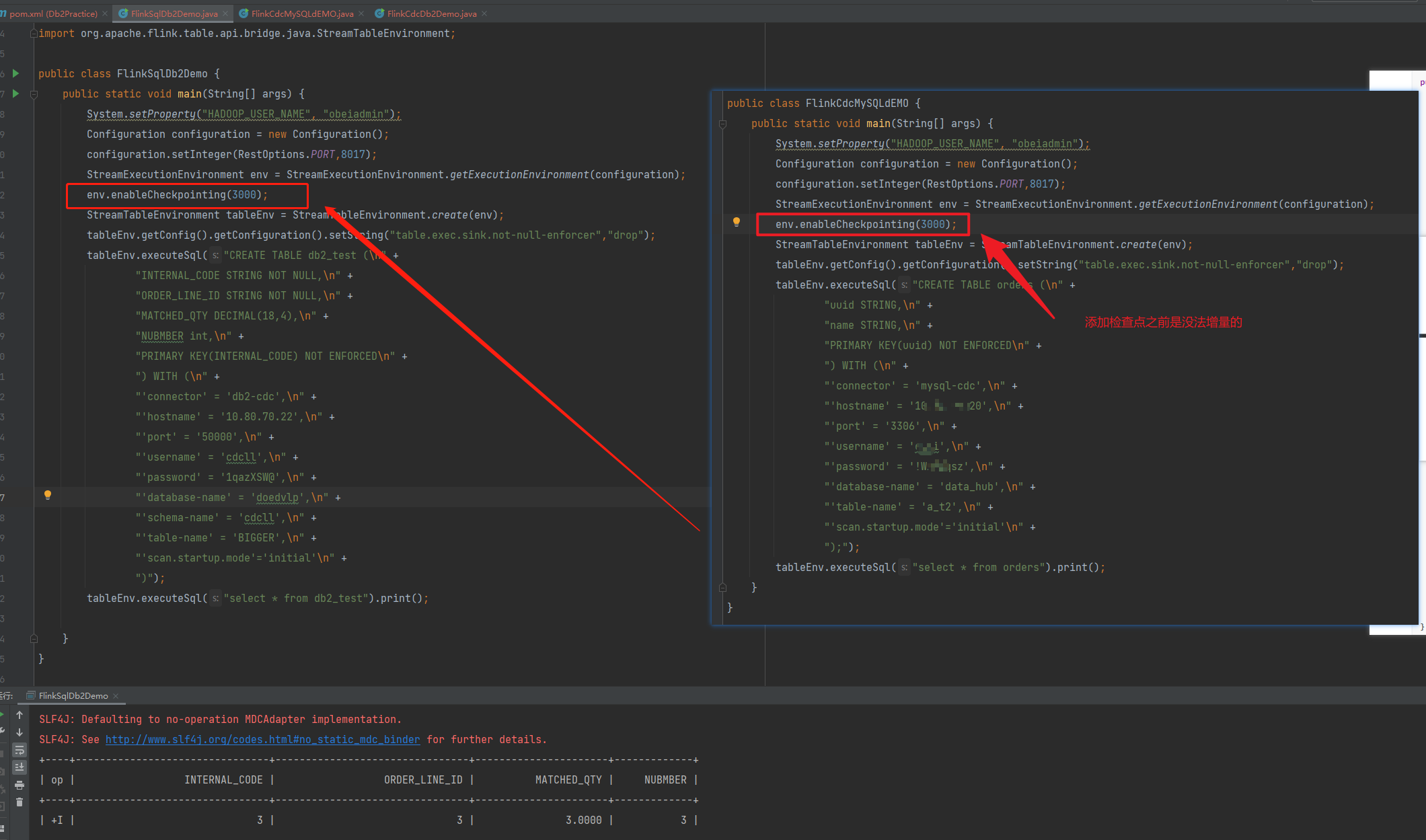1426x840 pixels.
Task: Close the FlinkSqlDb2Demo.java editor tab
Action: click(x=225, y=13)
